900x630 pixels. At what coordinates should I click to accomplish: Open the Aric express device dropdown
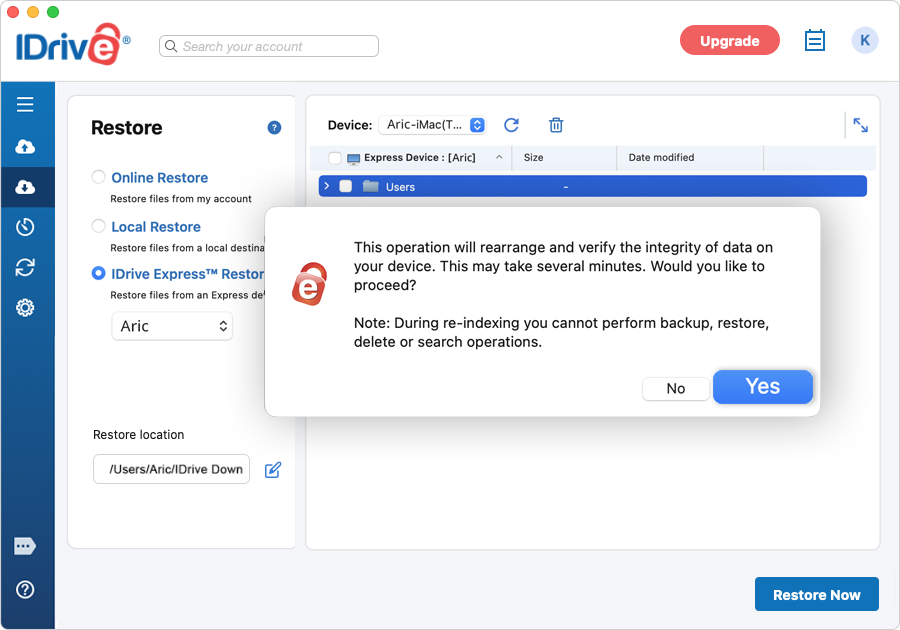coord(172,326)
